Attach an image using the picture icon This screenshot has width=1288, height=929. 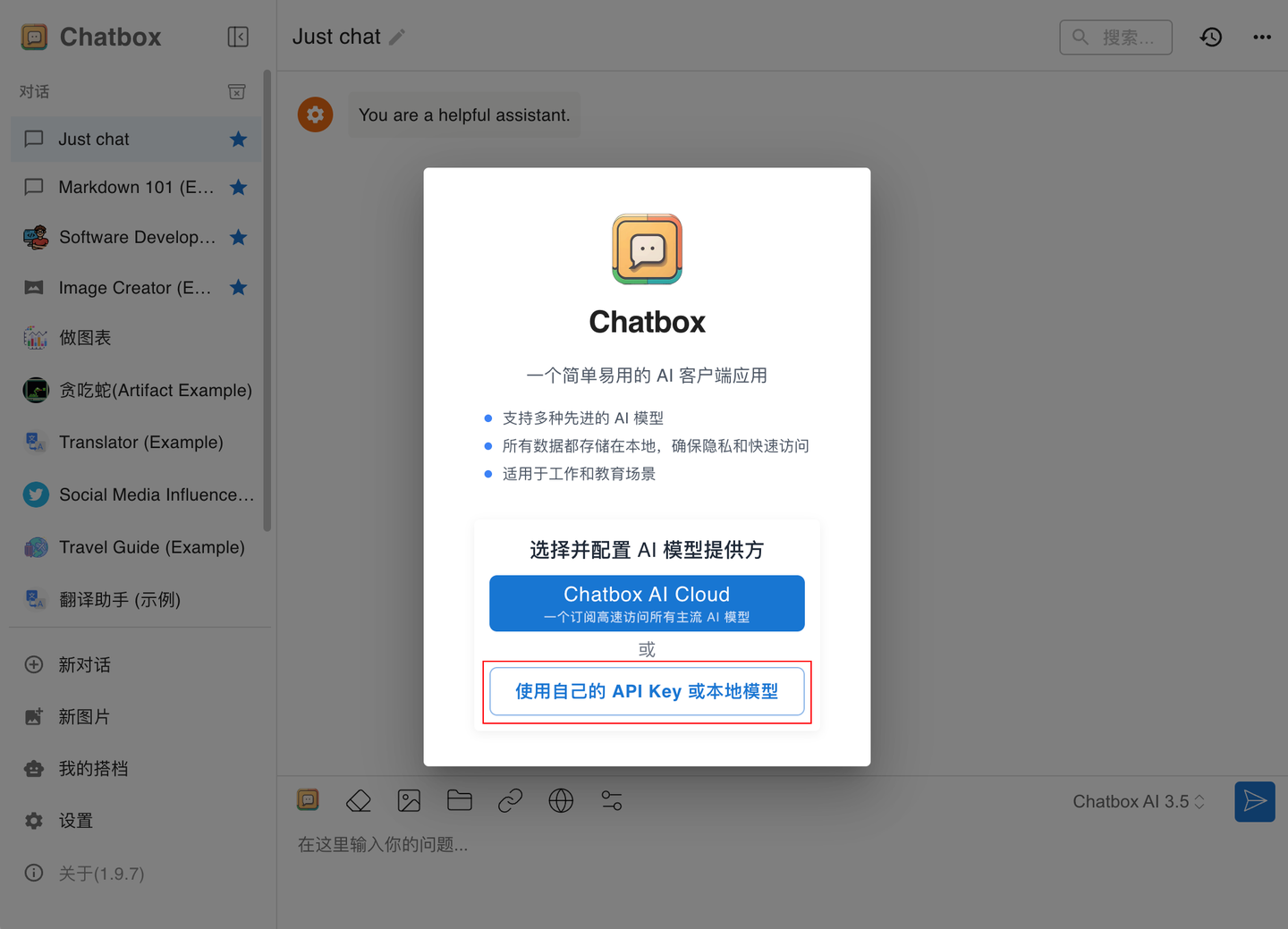pyautogui.click(x=409, y=800)
